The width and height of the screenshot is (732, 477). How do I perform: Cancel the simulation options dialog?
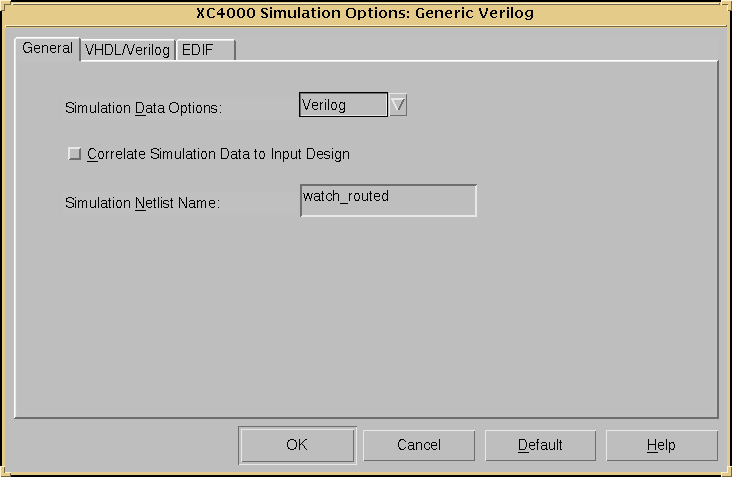418,445
